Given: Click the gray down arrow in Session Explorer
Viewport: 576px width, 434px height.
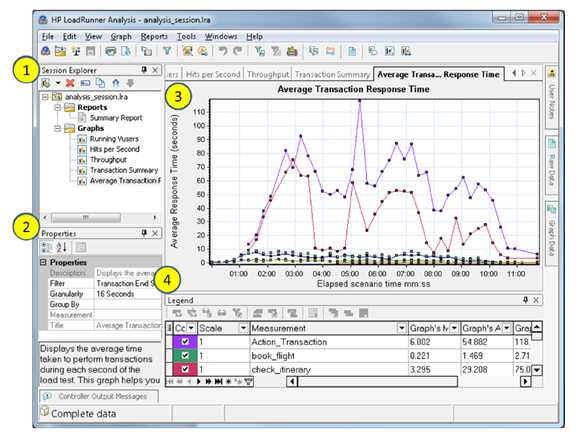Looking at the screenshot, I should (130, 83).
